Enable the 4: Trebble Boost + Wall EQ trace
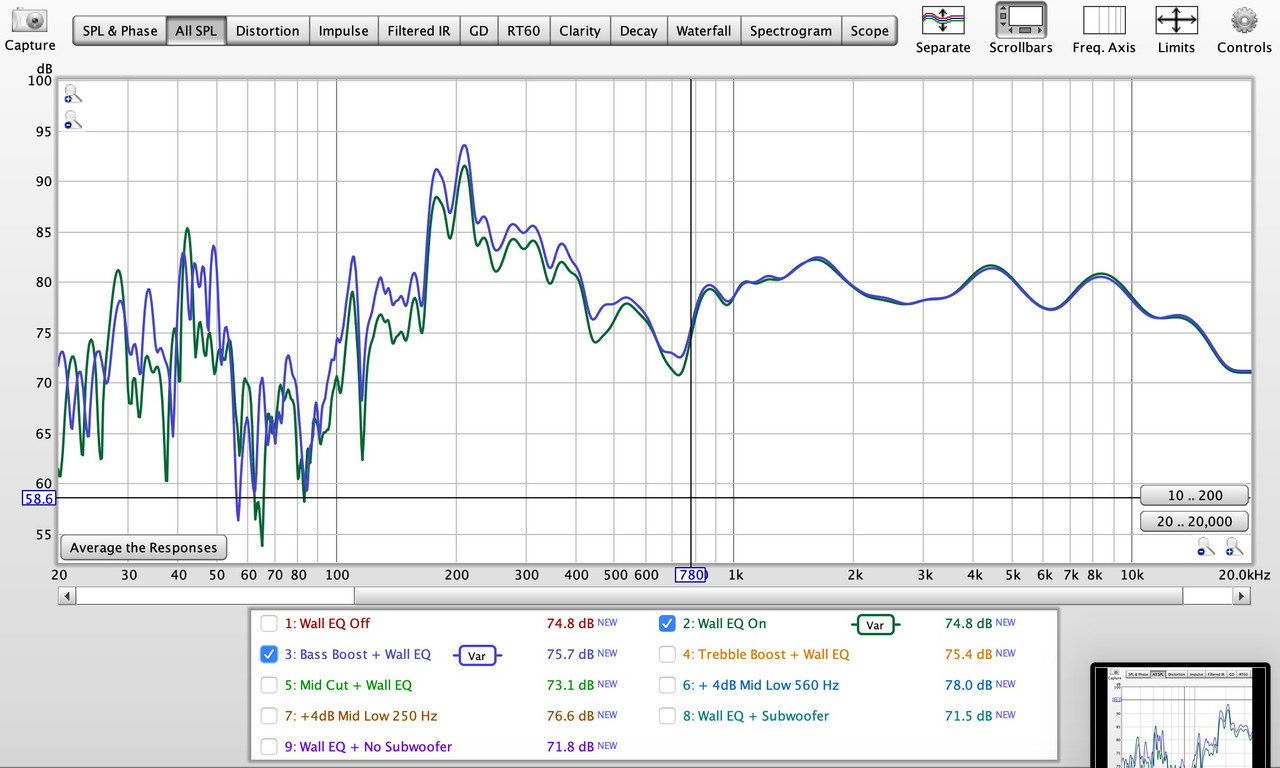The height and width of the screenshot is (768, 1280). point(667,655)
